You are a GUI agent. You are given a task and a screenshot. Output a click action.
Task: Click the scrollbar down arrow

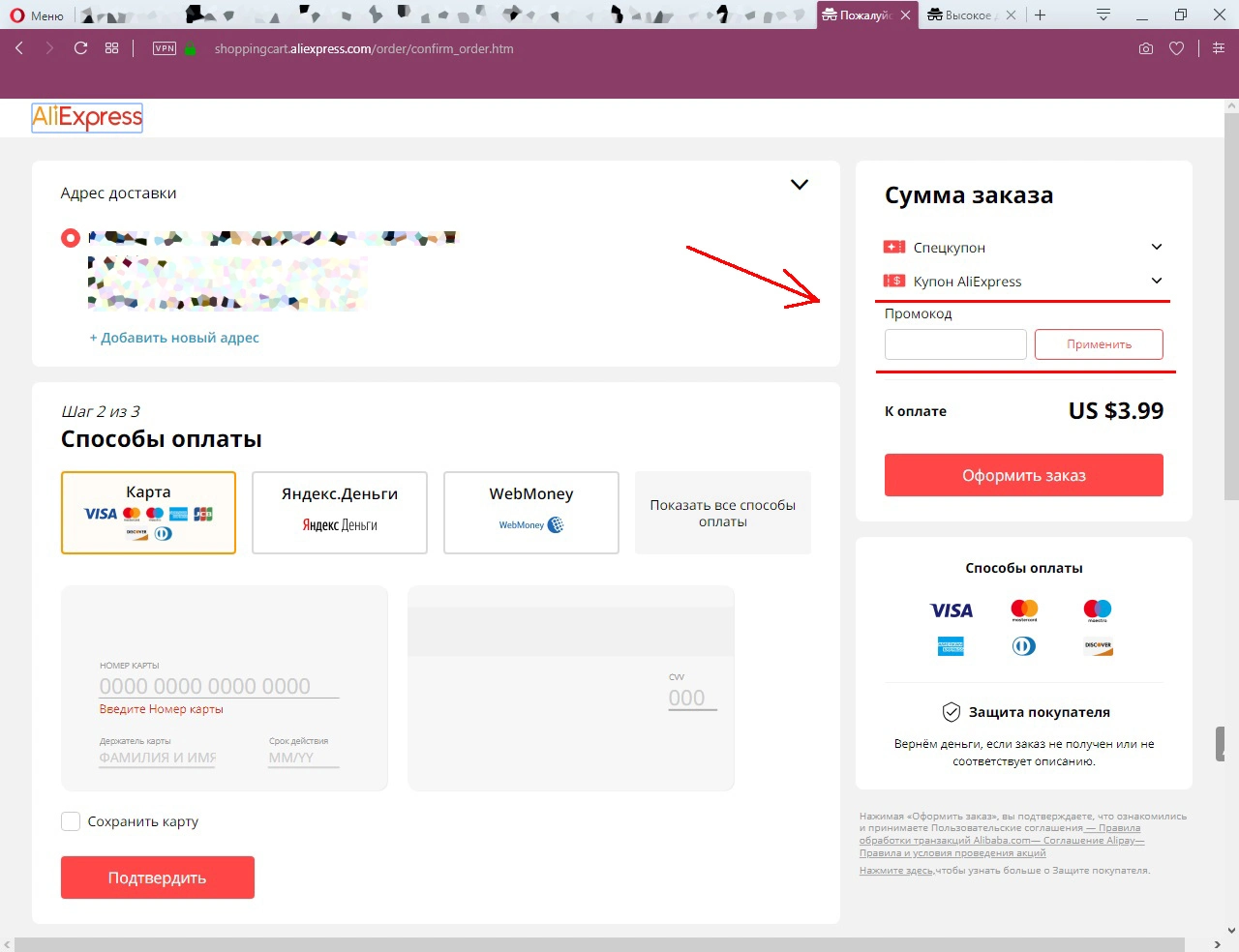(1231, 930)
